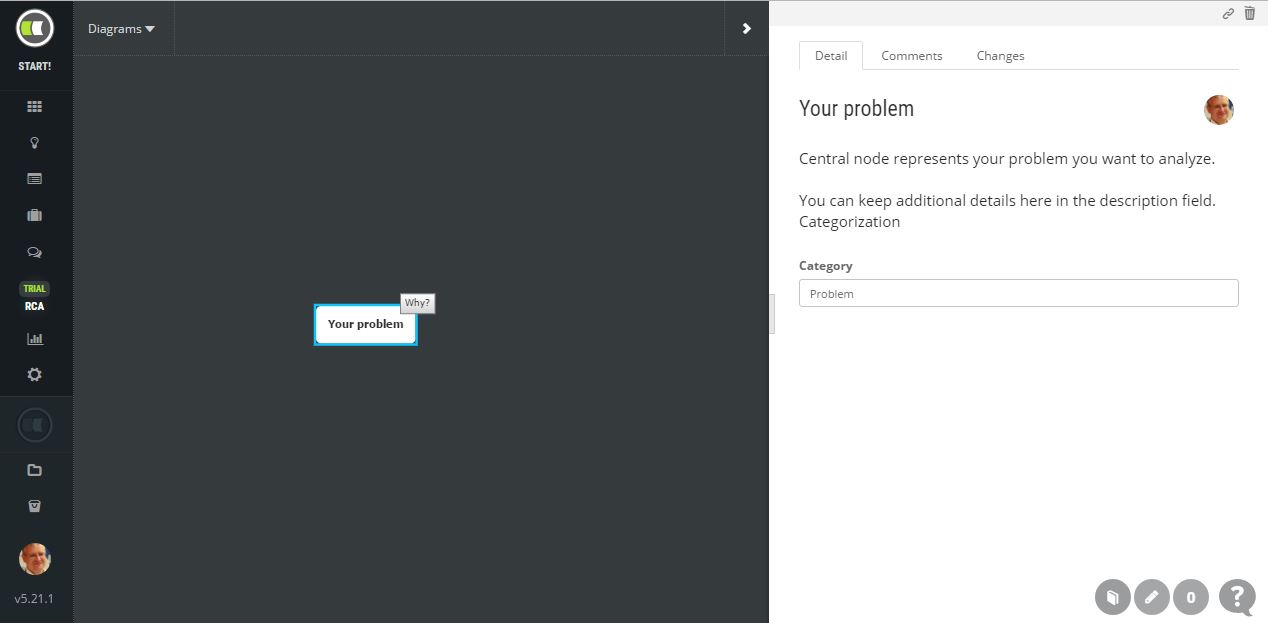Open the user avatar in sidebar
1268x623 pixels.
coord(35,559)
